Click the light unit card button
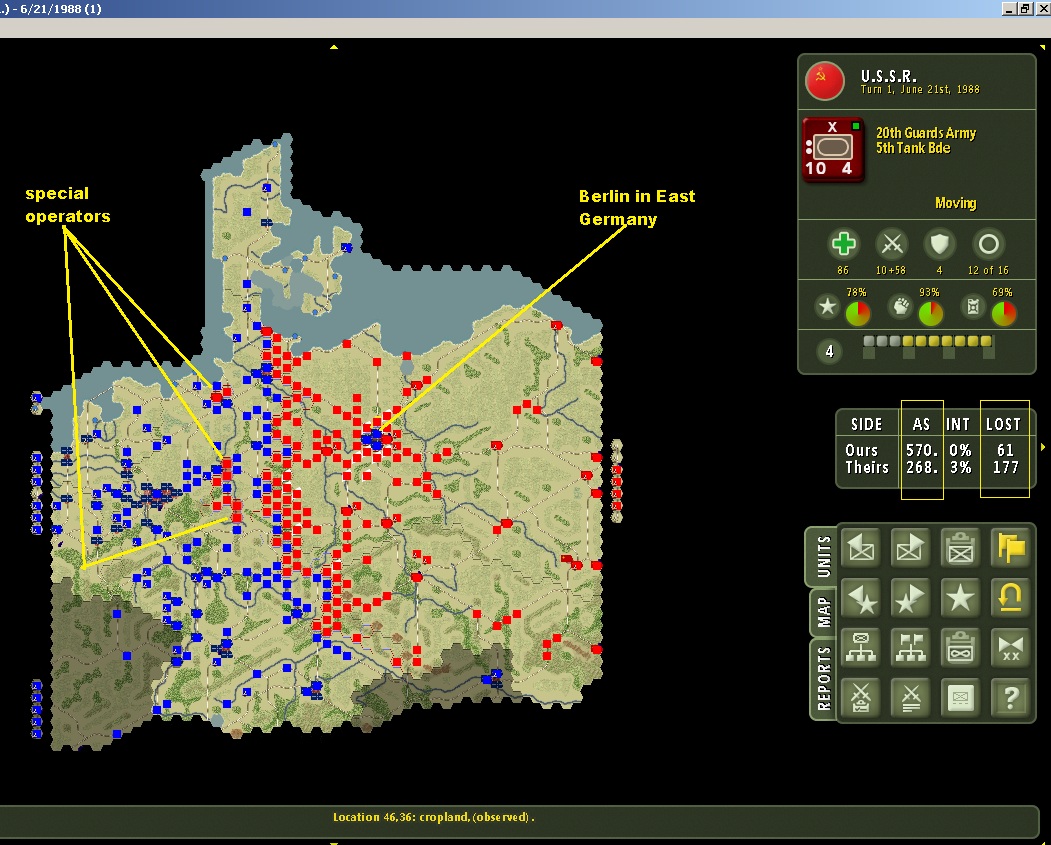The image size is (1051, 845). click(960, 698)
